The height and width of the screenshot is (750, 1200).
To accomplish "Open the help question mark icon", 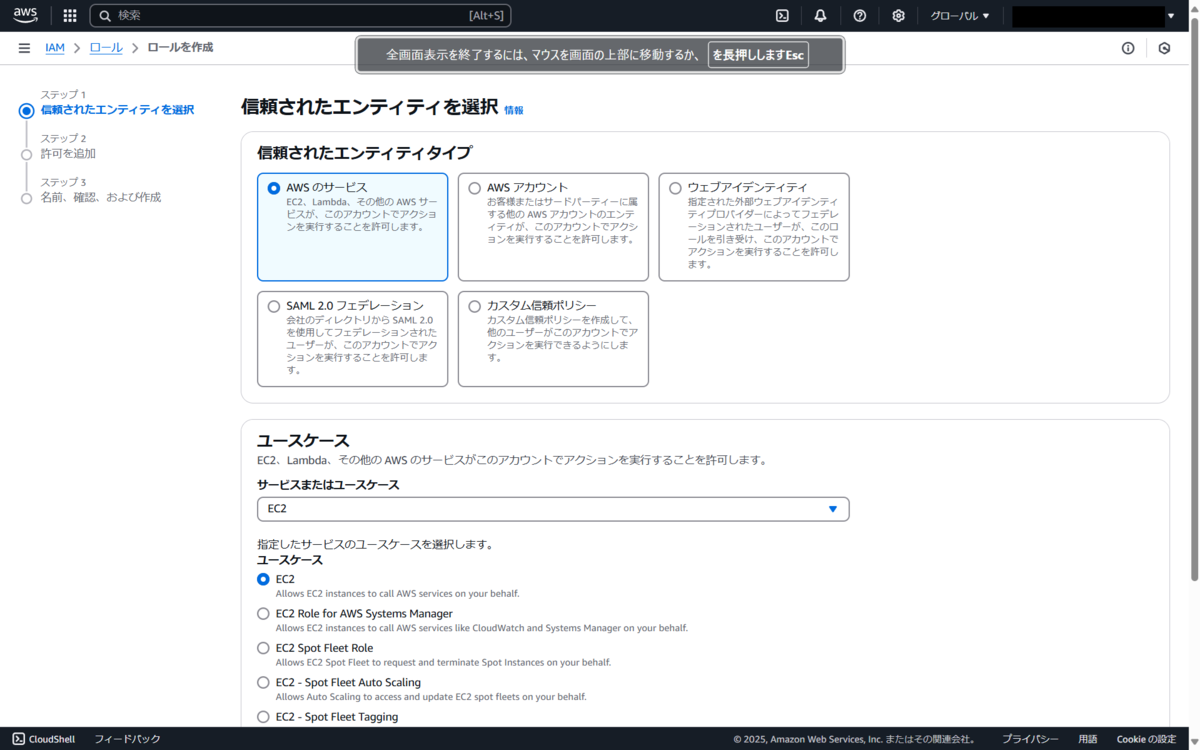I will 859,15.
